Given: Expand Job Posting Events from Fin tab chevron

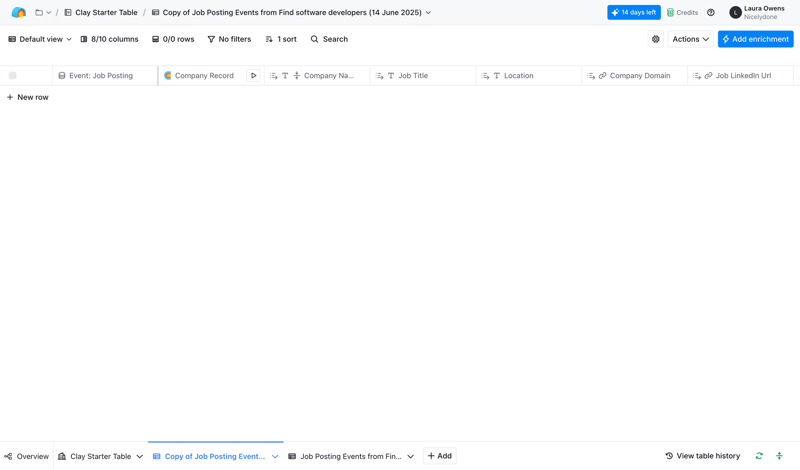Looking at the screenshot, I should (x=410, y=456).
